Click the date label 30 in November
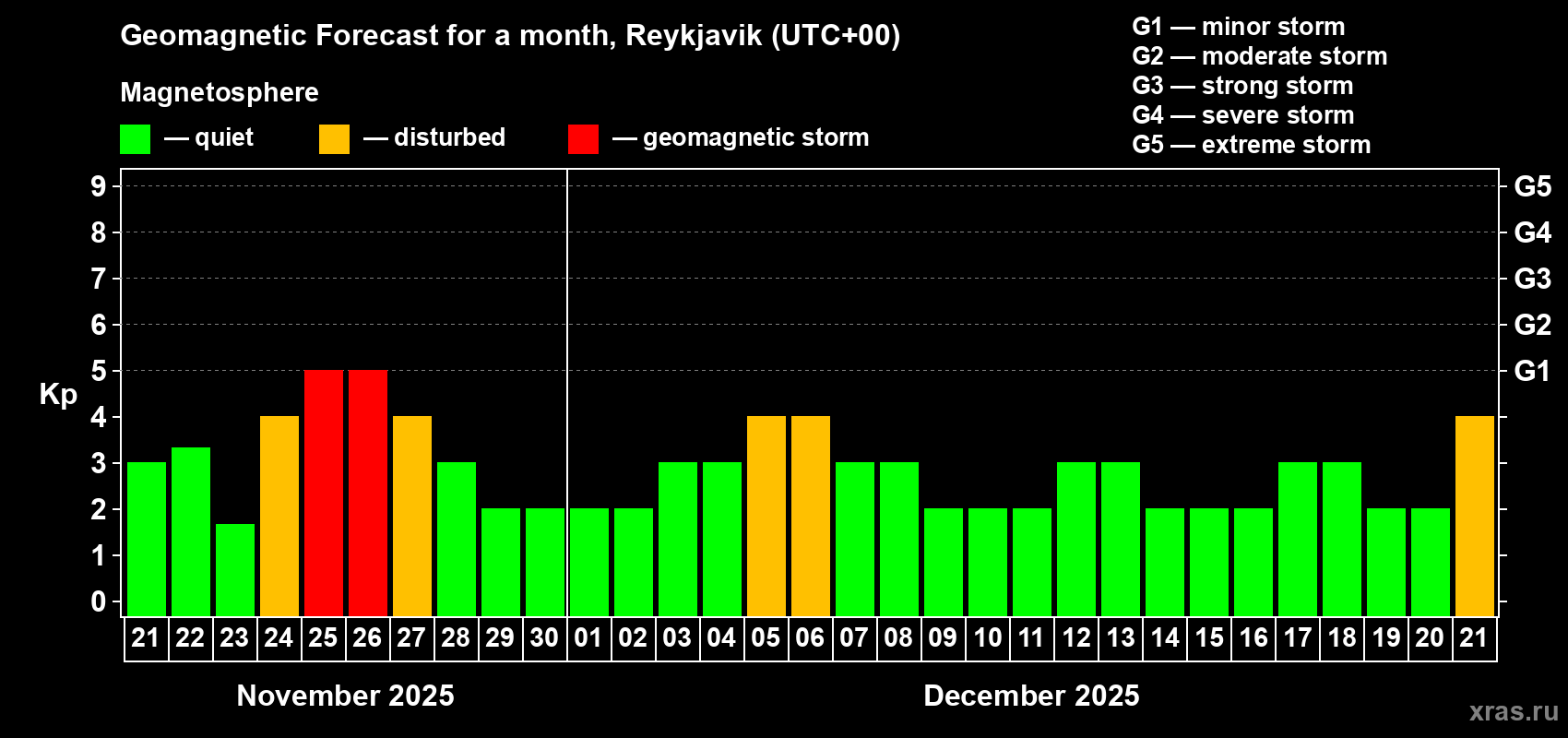Image resolution: width=1568 pixels, height=738 pixels. tap(544, 638)
